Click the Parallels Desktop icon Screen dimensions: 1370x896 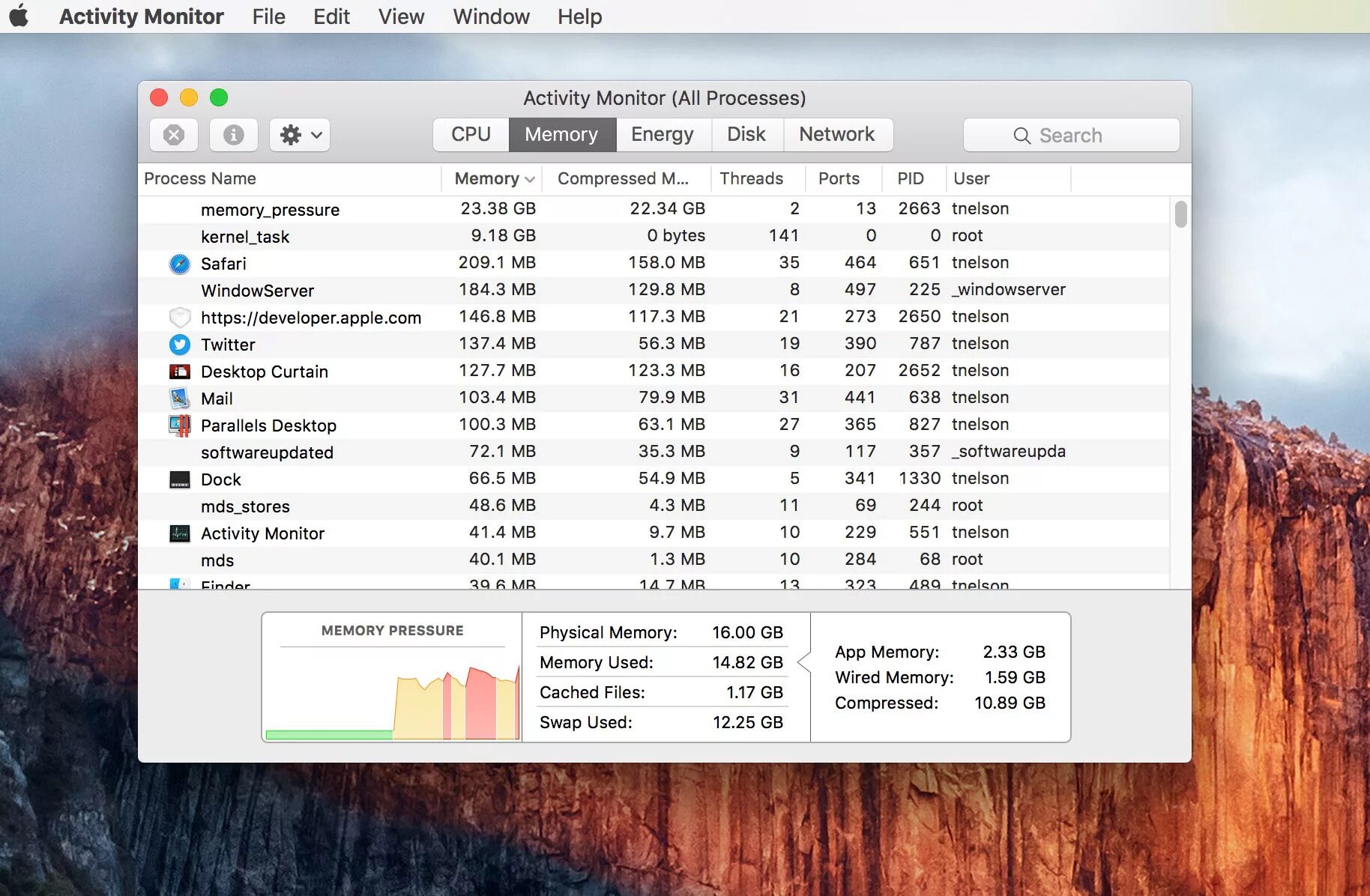(180, 426)
